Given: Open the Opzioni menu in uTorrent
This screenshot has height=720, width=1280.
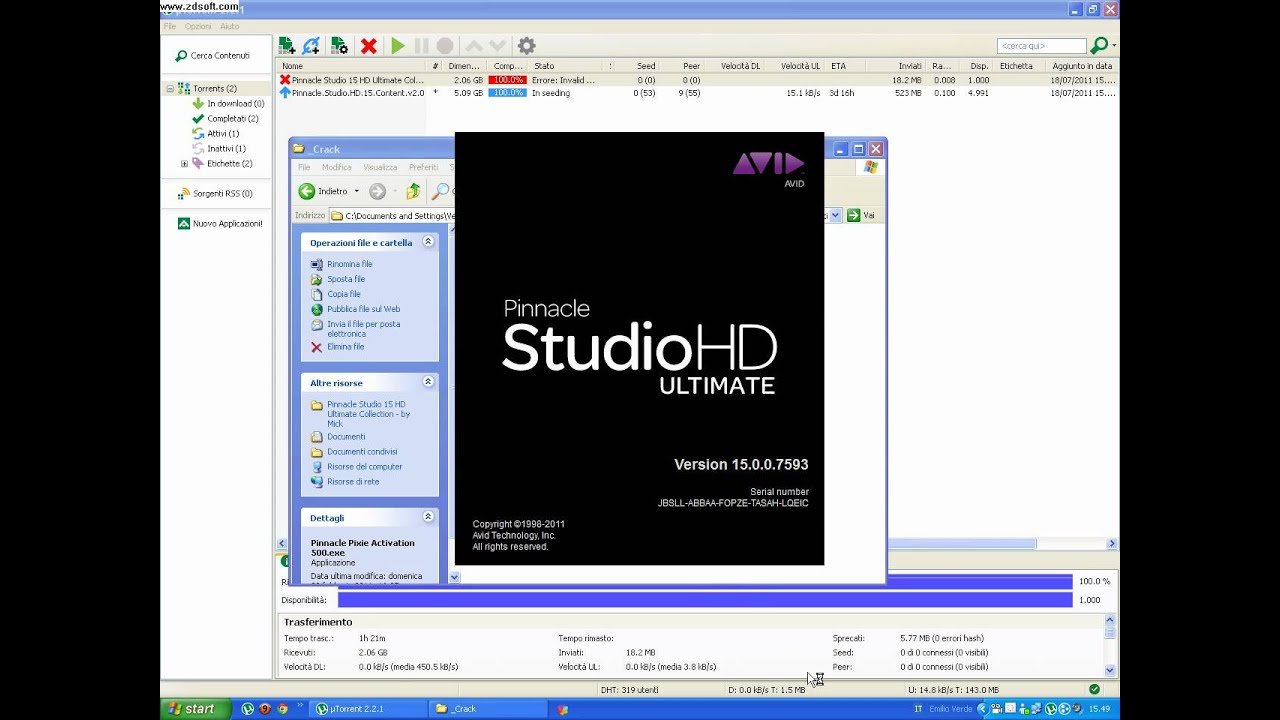Looking at the screenshot, I should pyautogui.click(x=198, y=27).
